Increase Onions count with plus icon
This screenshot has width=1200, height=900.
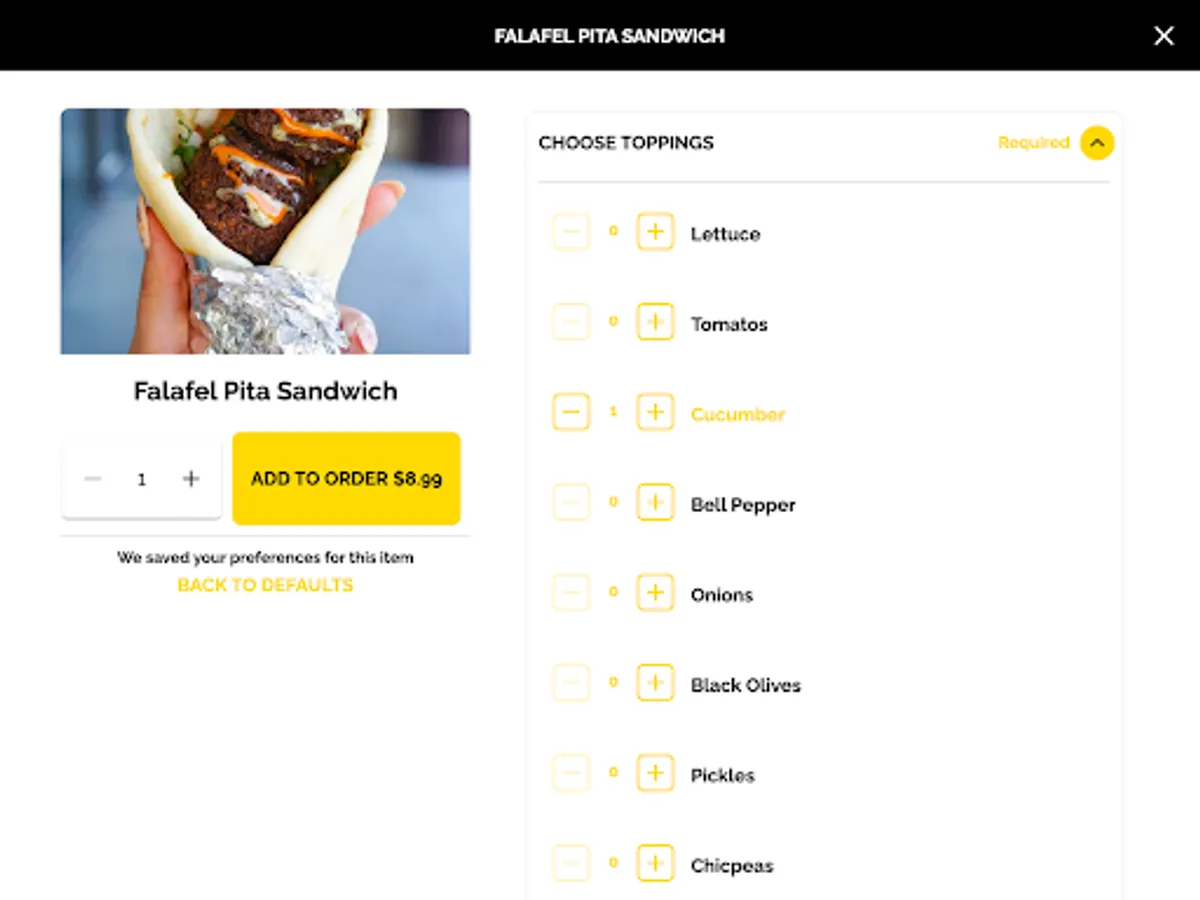coord(655,592)
